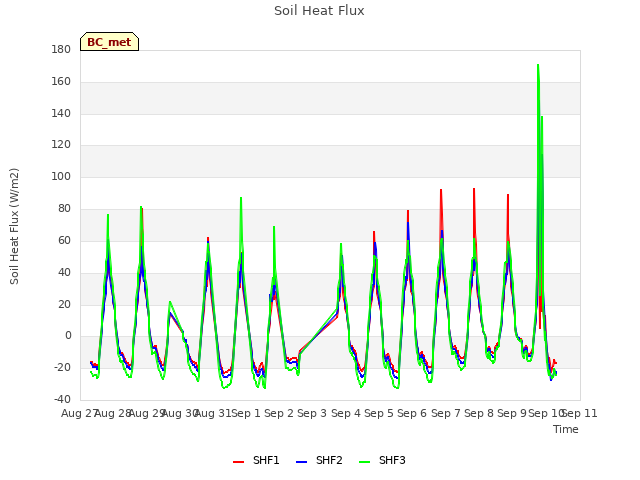Click the BC_met annotation label
Screen dimensions: 640x480
[x=109, y=42]
